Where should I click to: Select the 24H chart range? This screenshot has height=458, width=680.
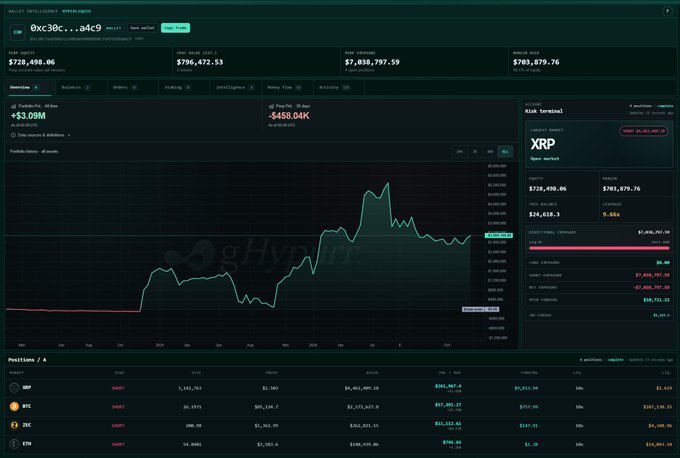[x=459, y=151]
